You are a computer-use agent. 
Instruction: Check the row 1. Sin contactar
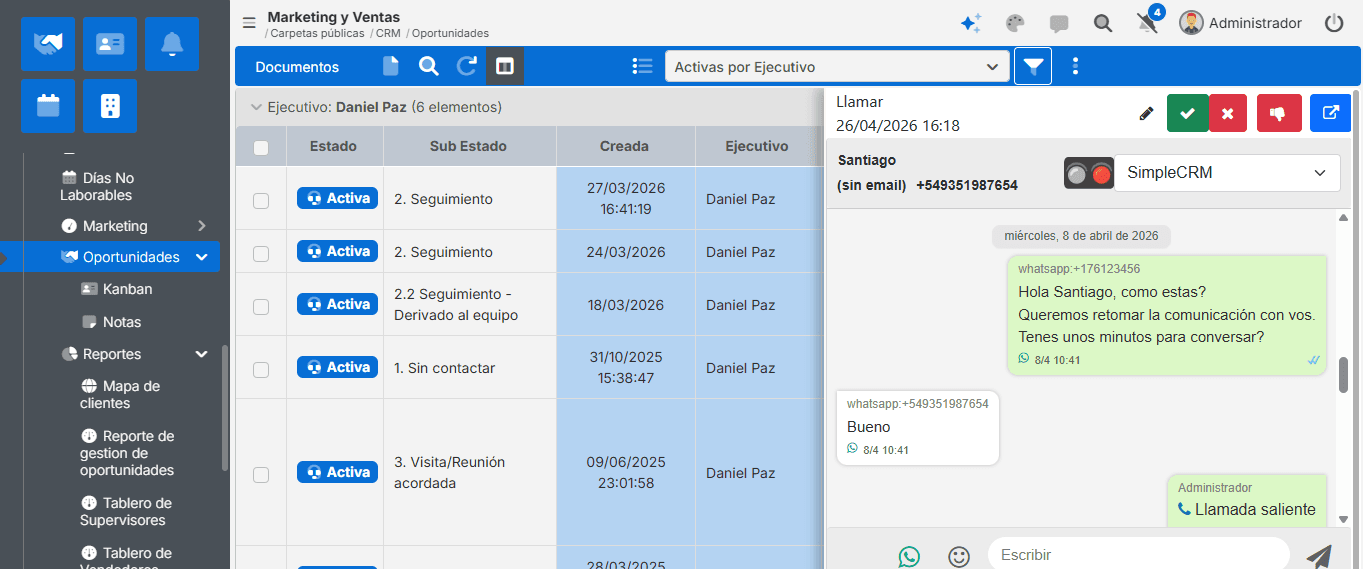click(x=261, y=369)
